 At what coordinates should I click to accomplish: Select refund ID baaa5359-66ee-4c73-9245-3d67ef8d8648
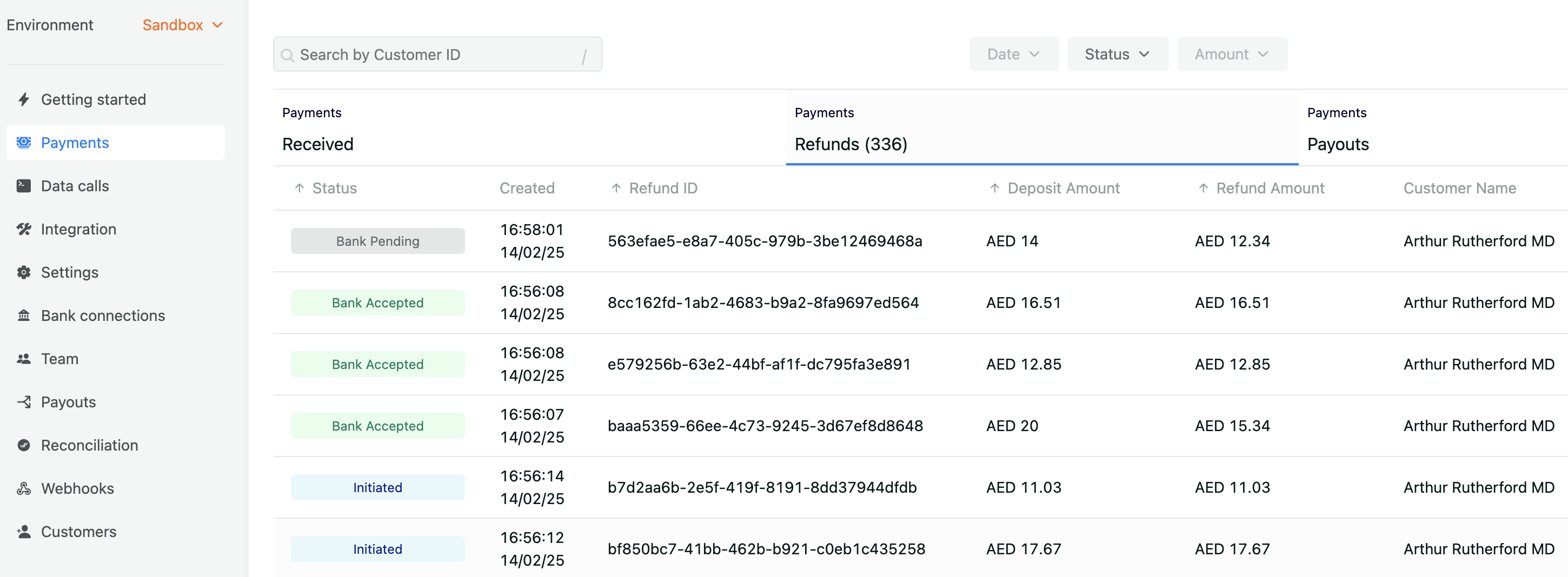(765, 425)
